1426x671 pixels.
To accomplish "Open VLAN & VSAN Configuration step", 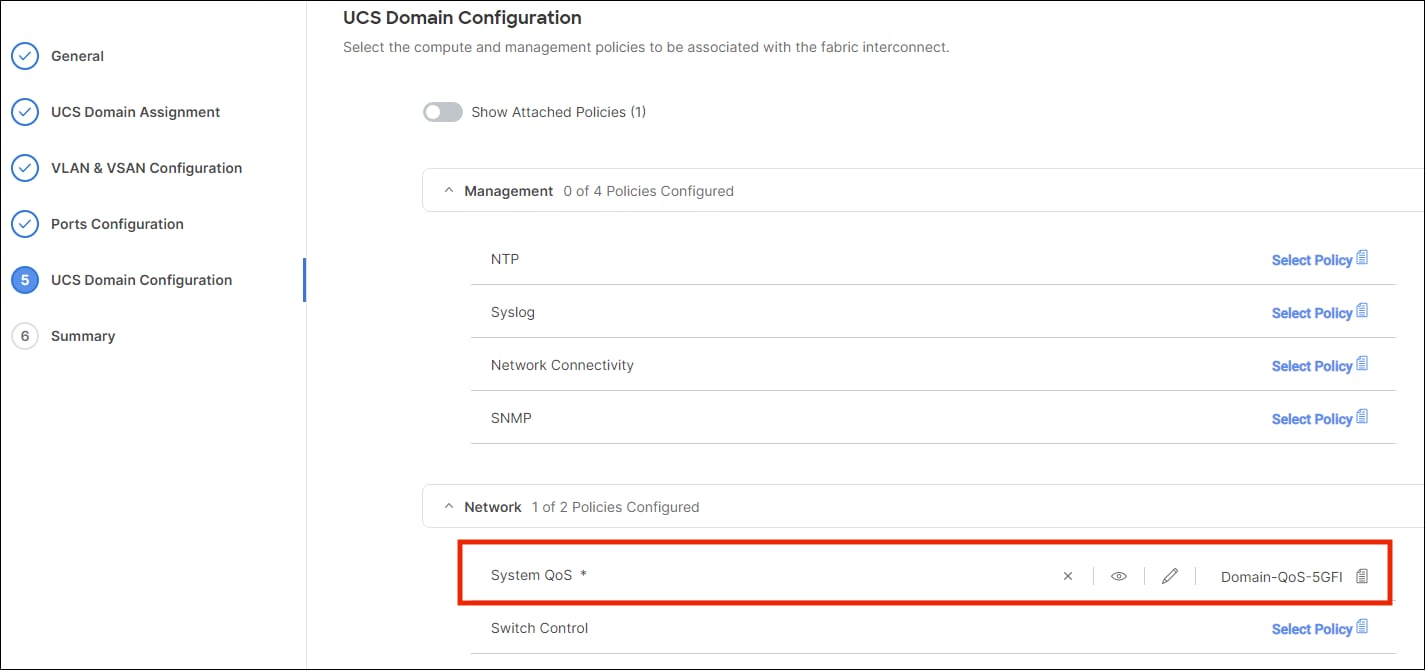I will pyautogui.click(x=147, y=168).
